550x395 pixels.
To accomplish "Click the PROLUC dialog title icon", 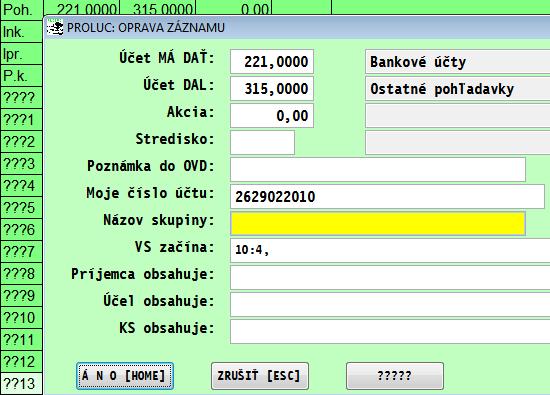I will [55, 27].
